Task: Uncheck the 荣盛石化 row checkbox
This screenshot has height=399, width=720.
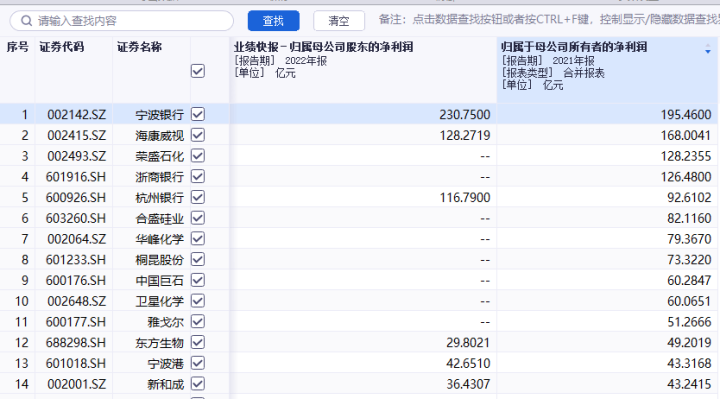Action: coord(198,156)
